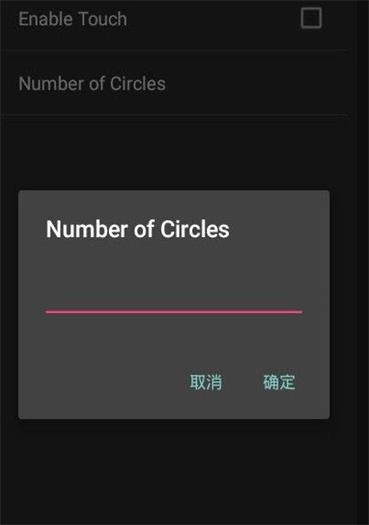
Task: Enable the checkbox beside Enable Touch
Action: 311,18
